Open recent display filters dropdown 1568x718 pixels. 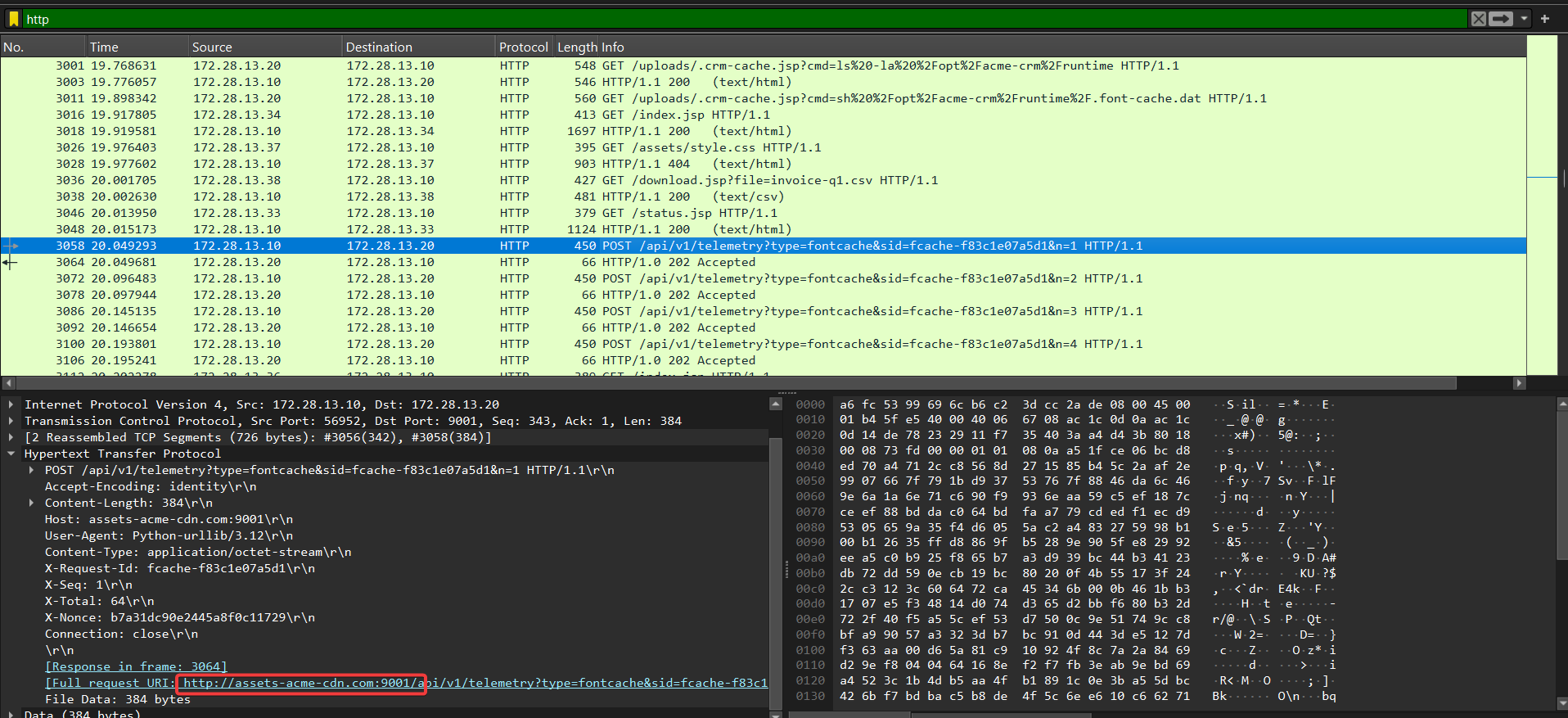(1524, 19)
